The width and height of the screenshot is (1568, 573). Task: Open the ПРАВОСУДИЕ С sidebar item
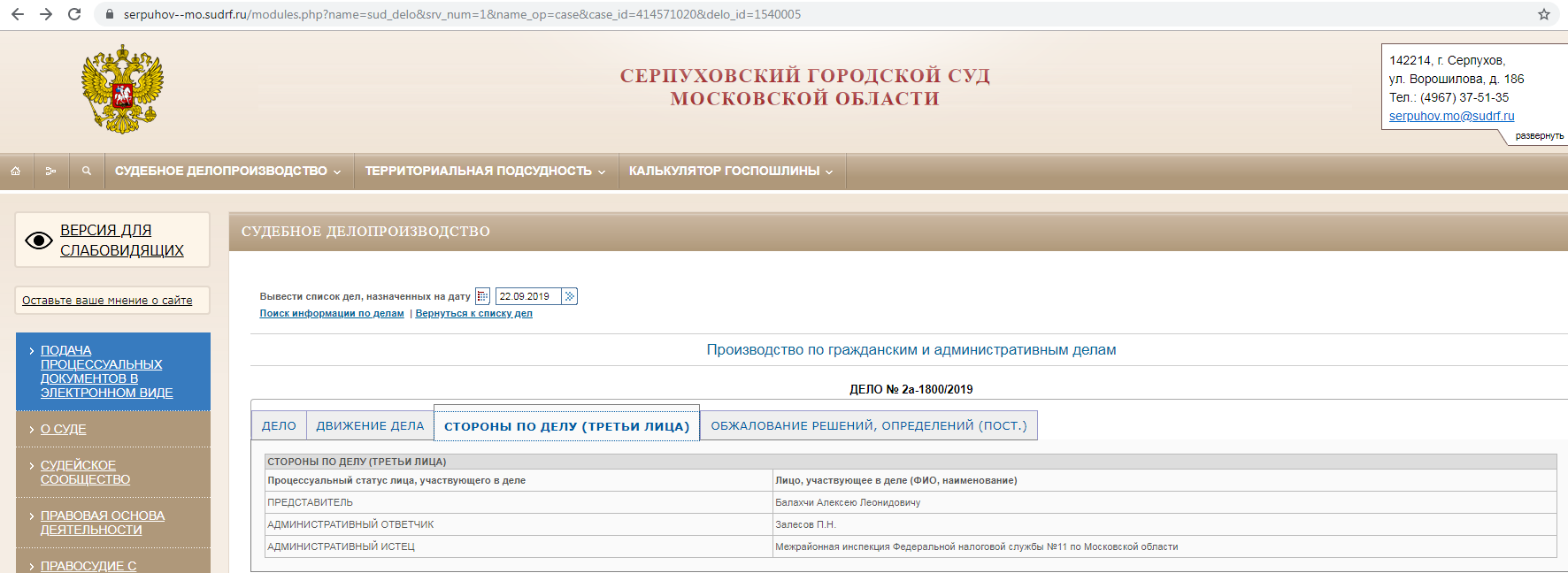[88, 566]
